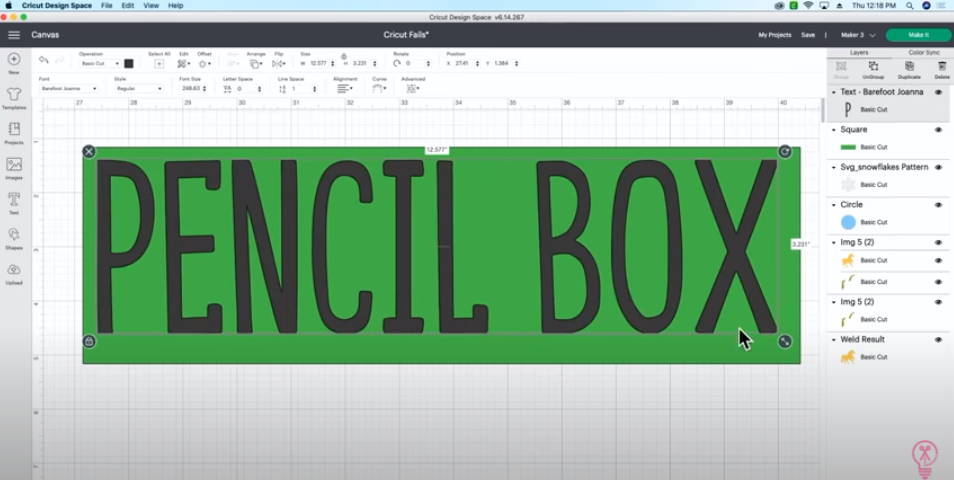Viewport: 954px width, 480px height.
Task: Click the New project icon
Action: click(x=14, y=59)
